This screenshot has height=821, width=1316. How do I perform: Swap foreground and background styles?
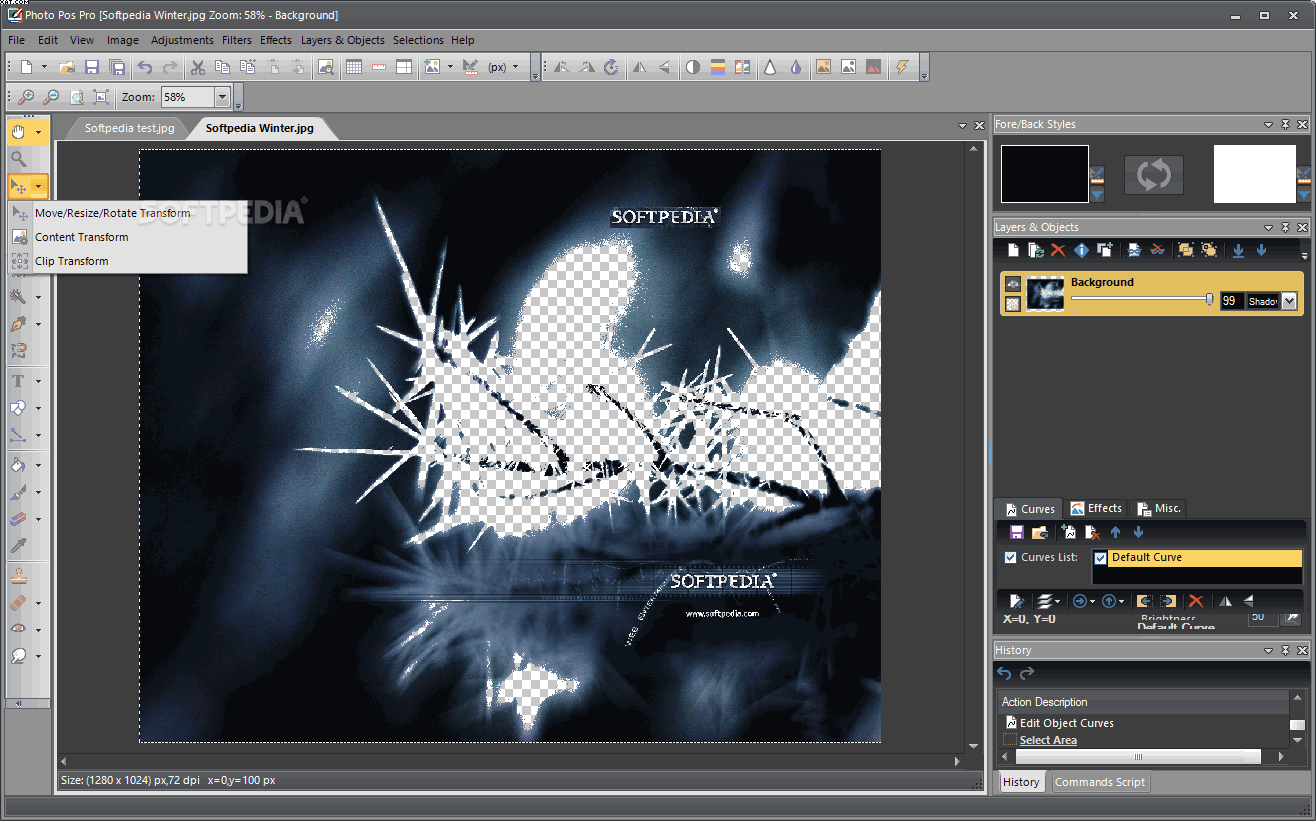[1153, 175]
